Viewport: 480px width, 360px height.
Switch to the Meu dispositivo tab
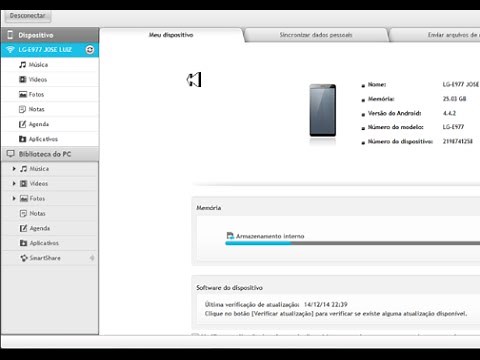tap(171, 35)
